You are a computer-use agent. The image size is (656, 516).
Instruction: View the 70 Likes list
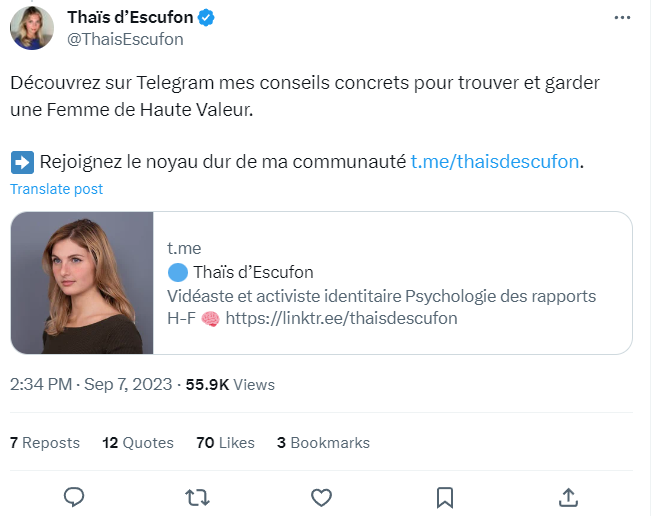(226, 442)
